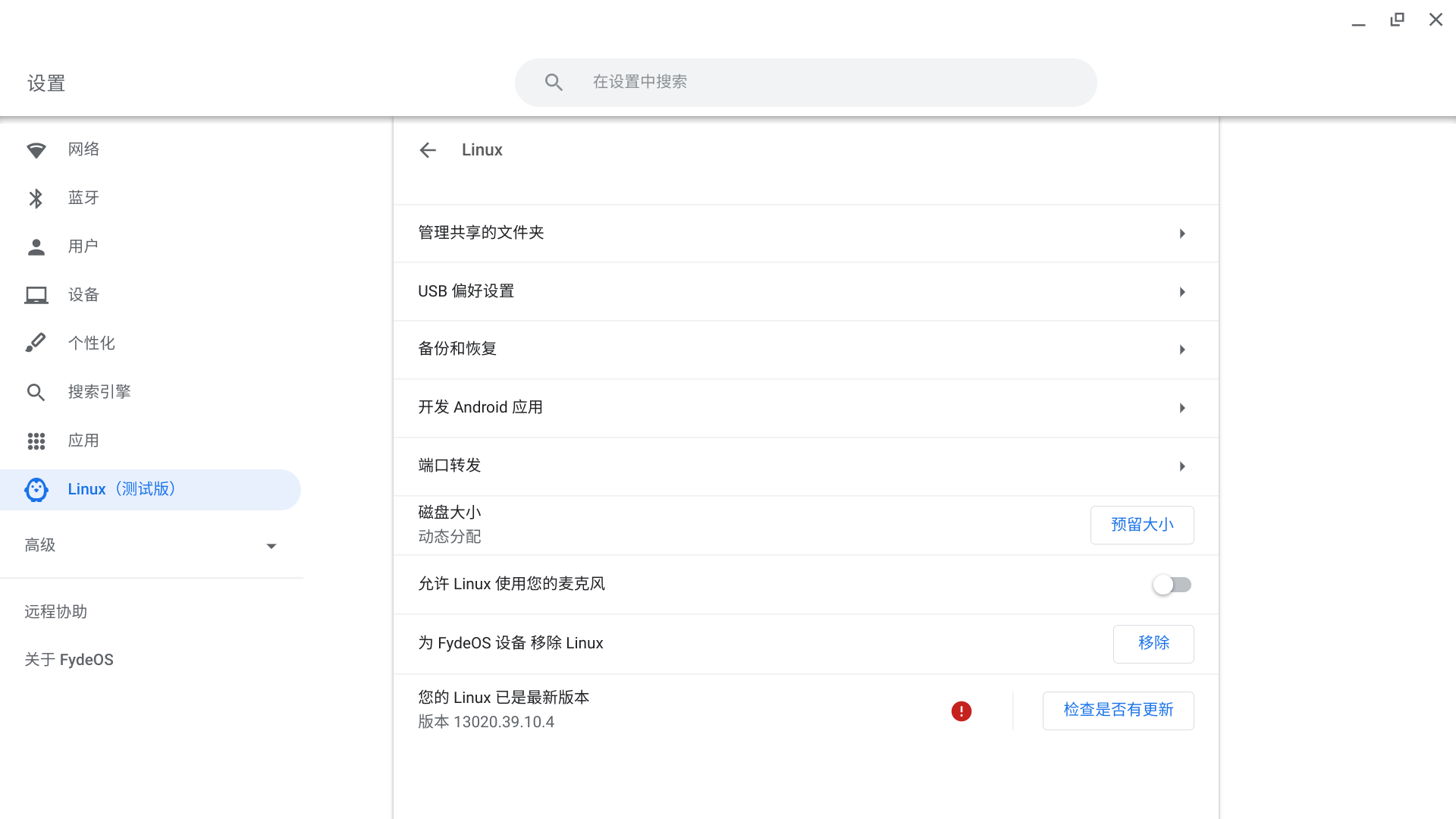Open 关于 FydeOS page
The image size is (1456, 819).
[69, 660]
